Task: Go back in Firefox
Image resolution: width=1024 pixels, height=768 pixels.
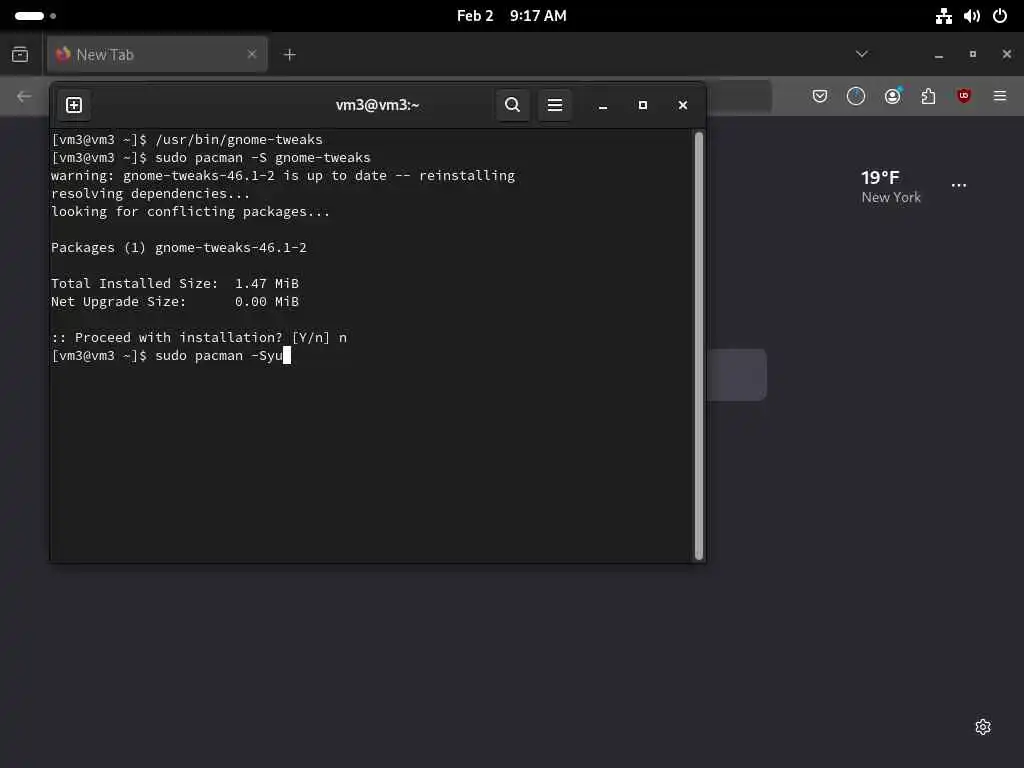Action: point(24,97)
